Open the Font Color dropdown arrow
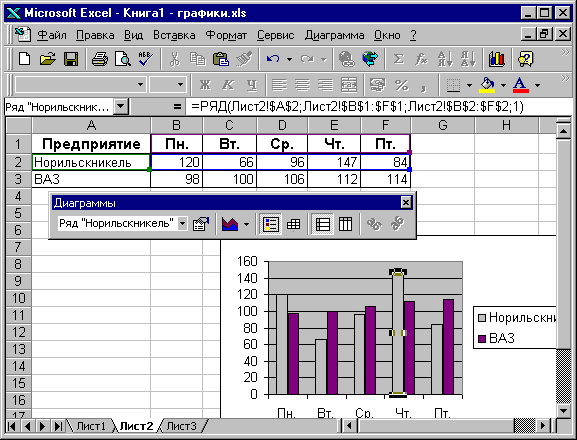Image resolution: width=577 pixels, height=440 pixels. pyautogui.click(x=538, y=85)
